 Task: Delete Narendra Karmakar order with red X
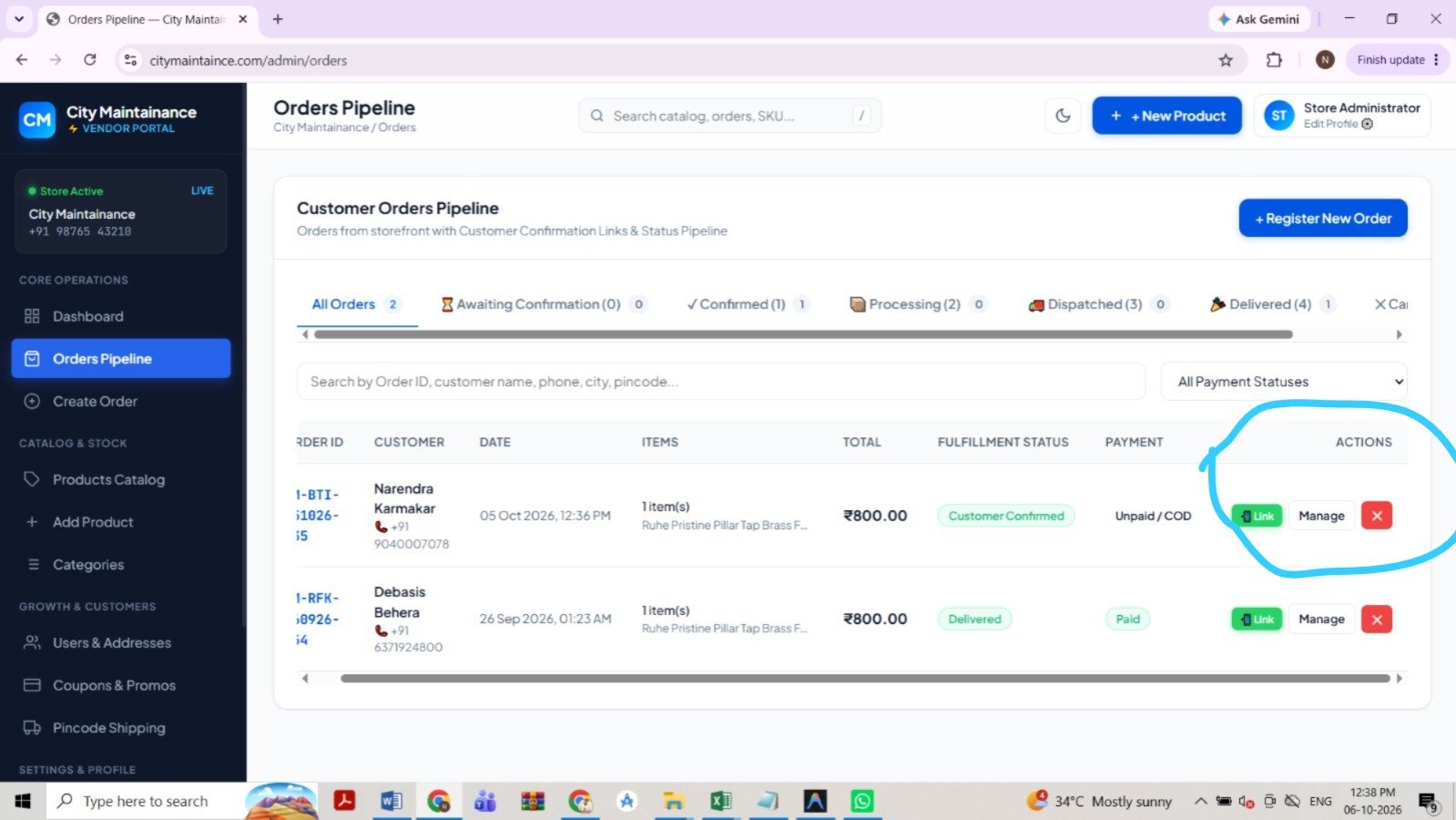coord(1376,516)
